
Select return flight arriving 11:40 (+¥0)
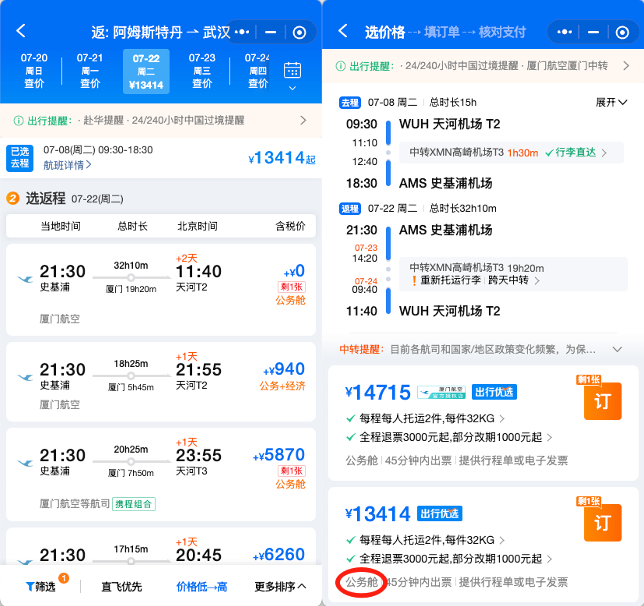161,290
